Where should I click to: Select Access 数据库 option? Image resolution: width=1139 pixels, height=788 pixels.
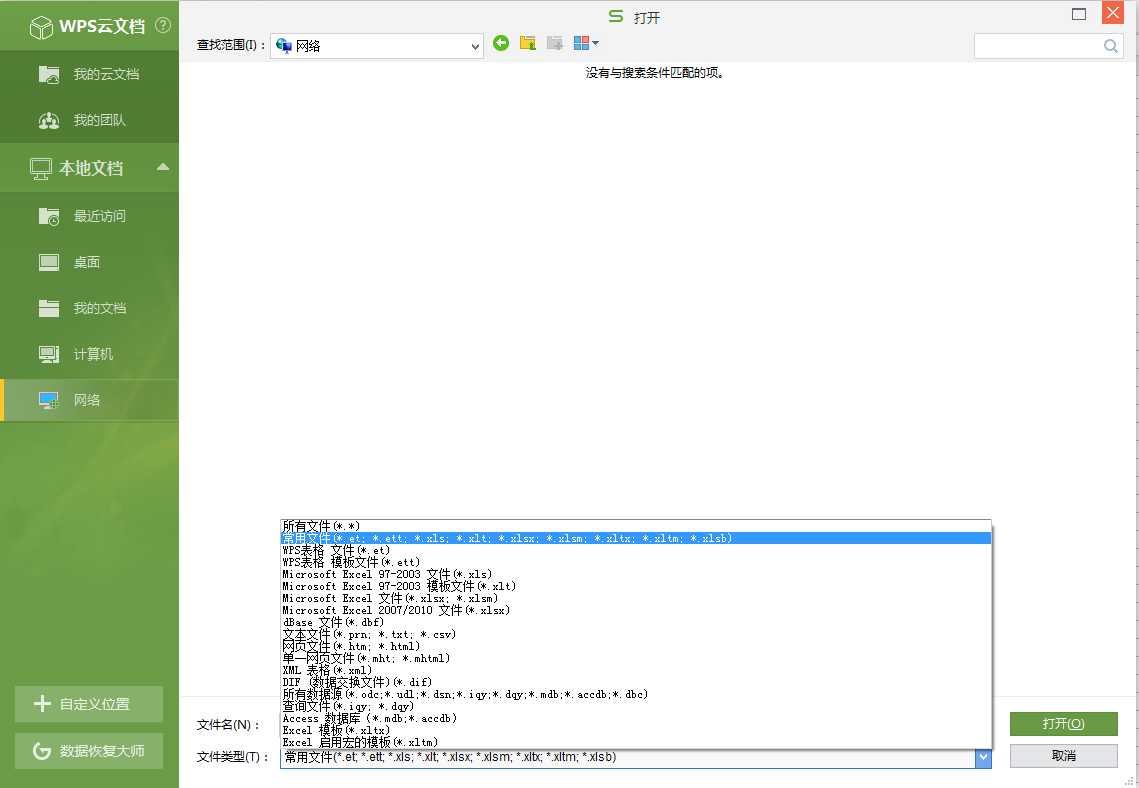click(636, 718)
